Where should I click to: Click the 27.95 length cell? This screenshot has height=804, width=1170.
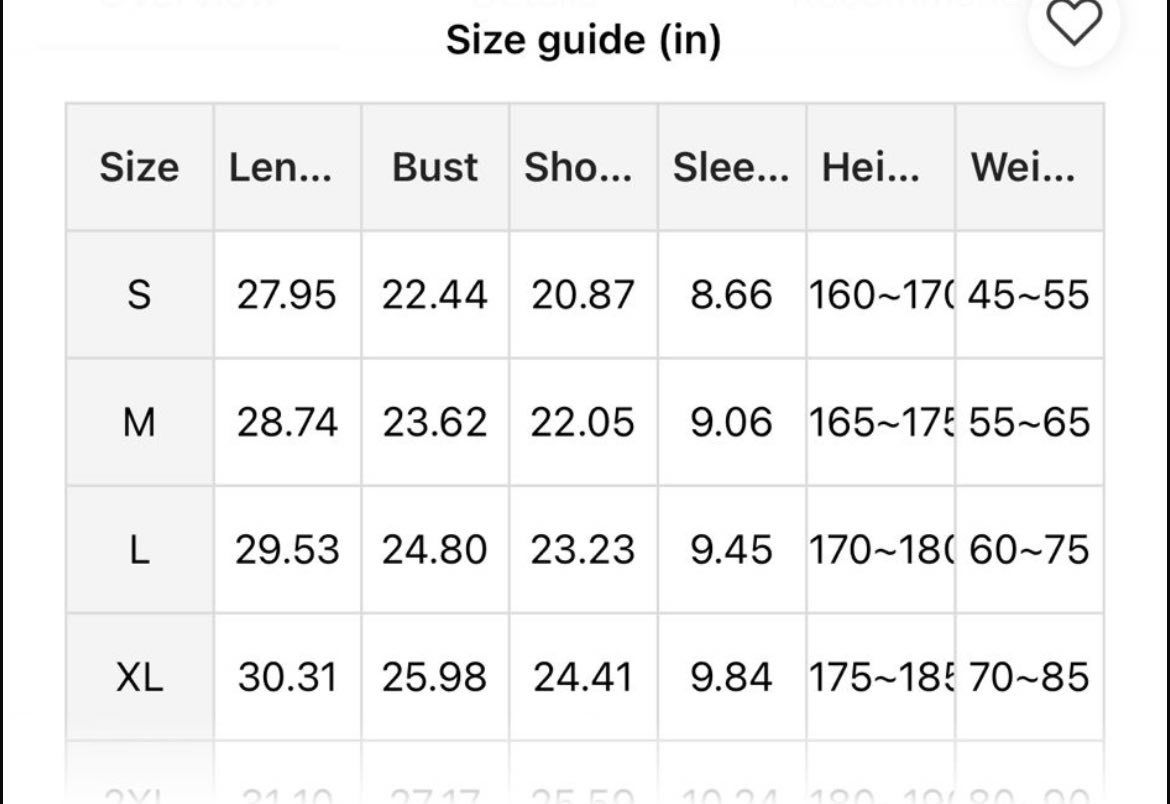coord(287,295)
